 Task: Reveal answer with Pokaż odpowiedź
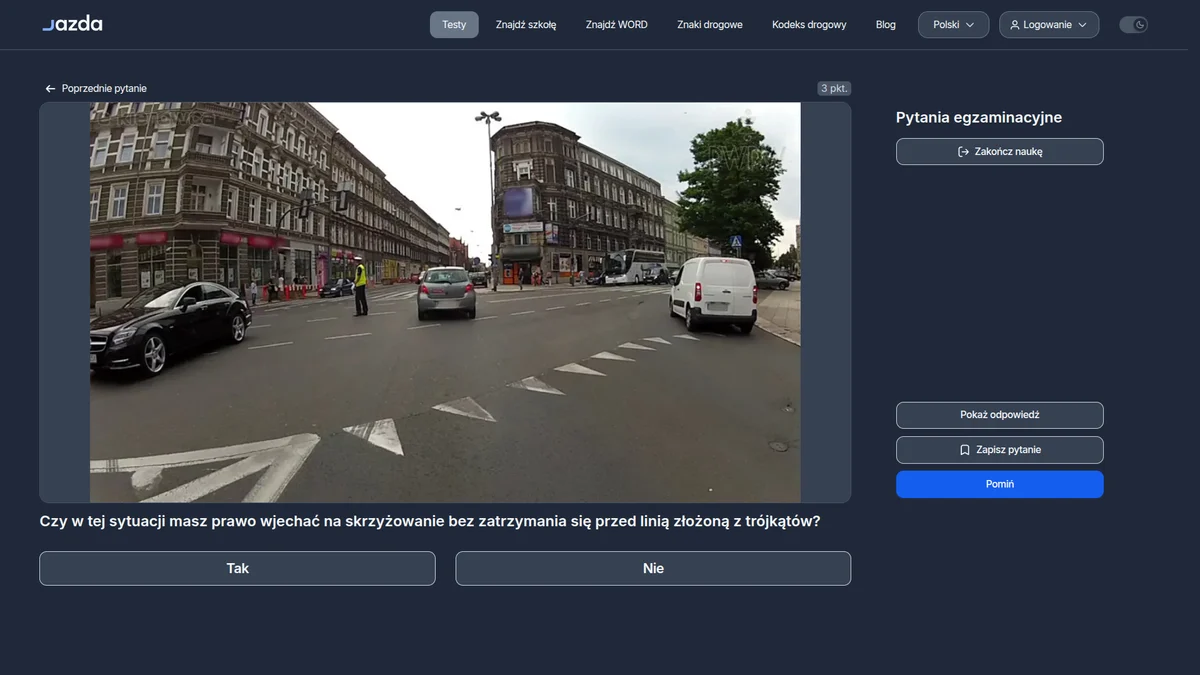[x=1000, y=415]
